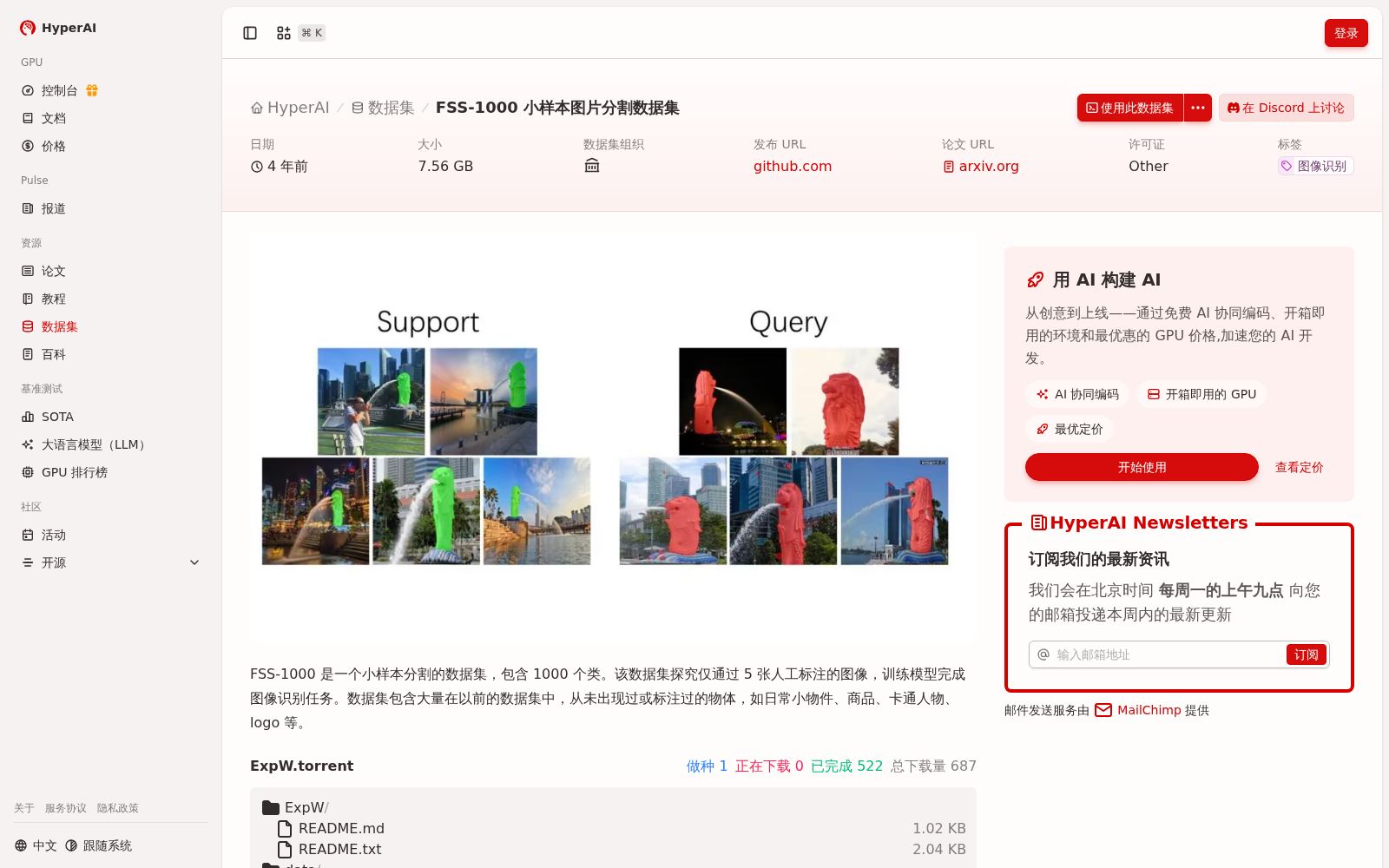Click the 关于 footer link
Image resolution: width=1389 pixels, height=868 pixels.
pyautogui.click(x=24, y=808)
